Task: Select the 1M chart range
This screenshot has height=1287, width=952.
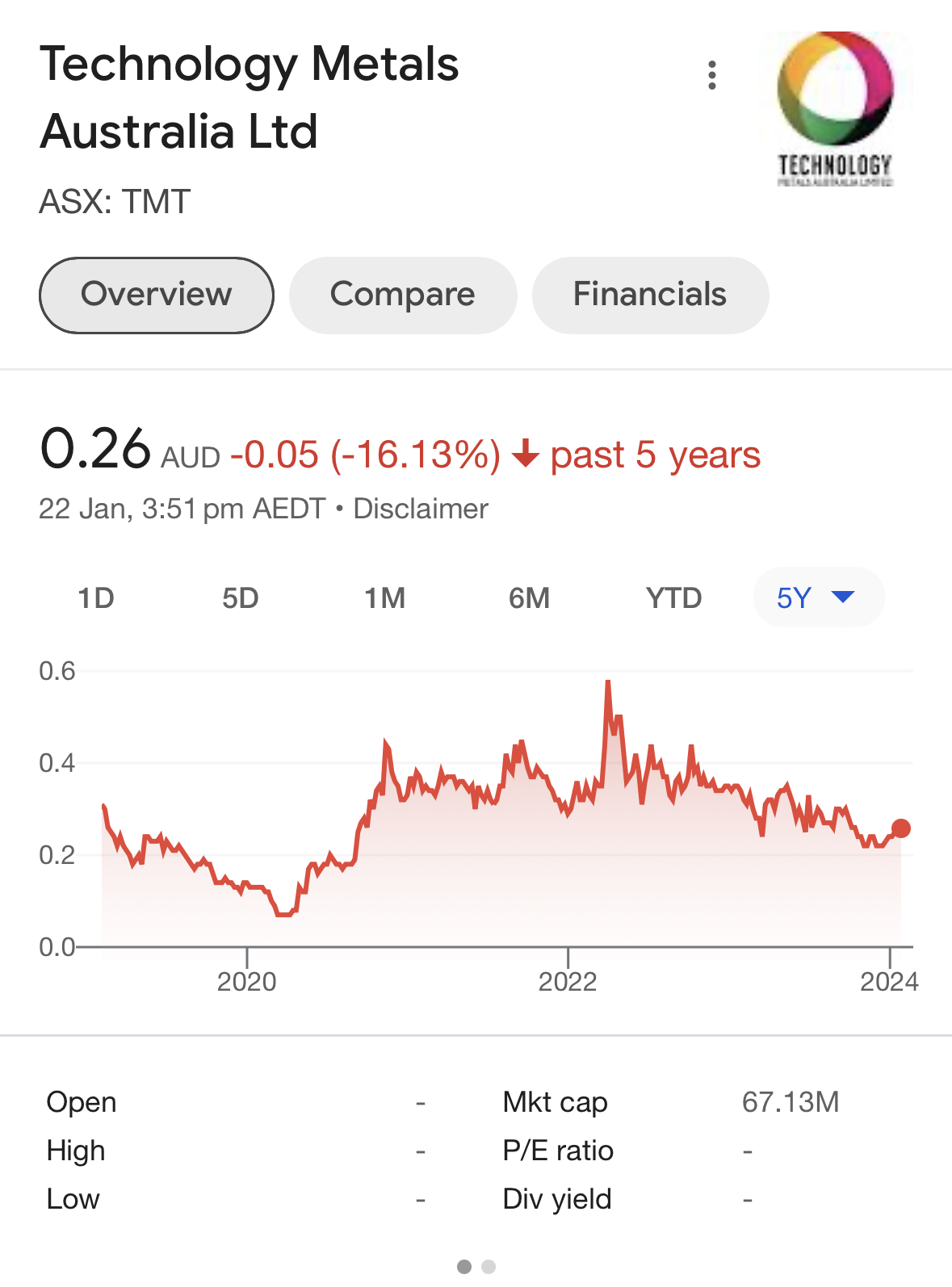Action: [384, 598]
